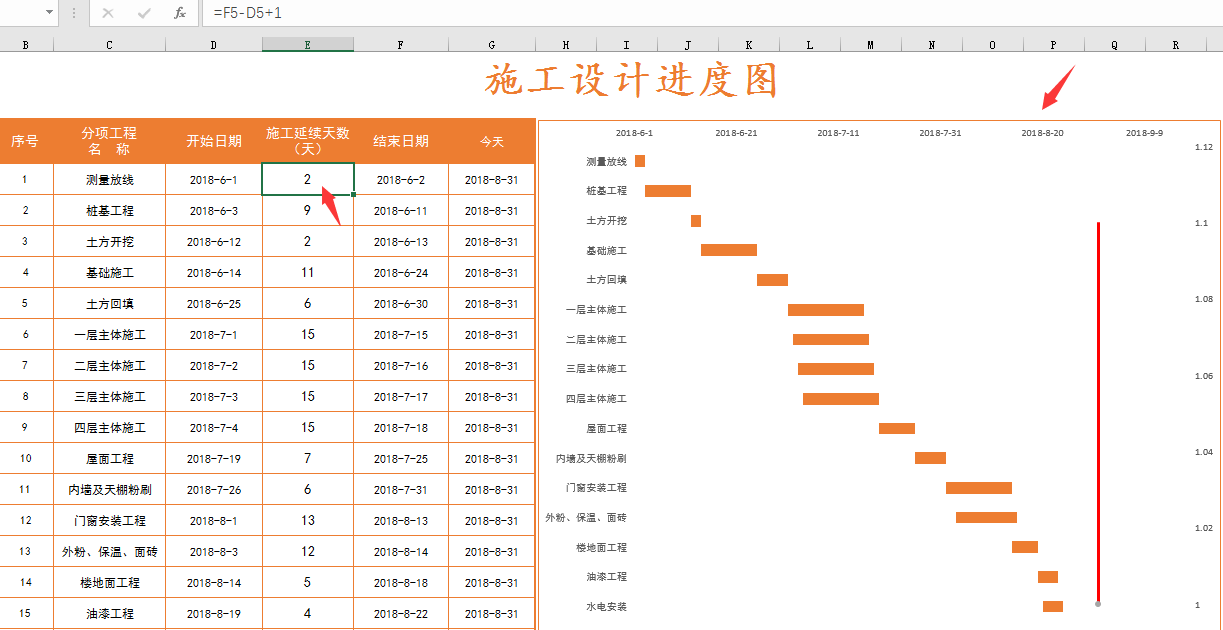This screenshot has height=630, width=1223.
Task: Click the 开始日期 header cell
Action: (x=214, y=141)
